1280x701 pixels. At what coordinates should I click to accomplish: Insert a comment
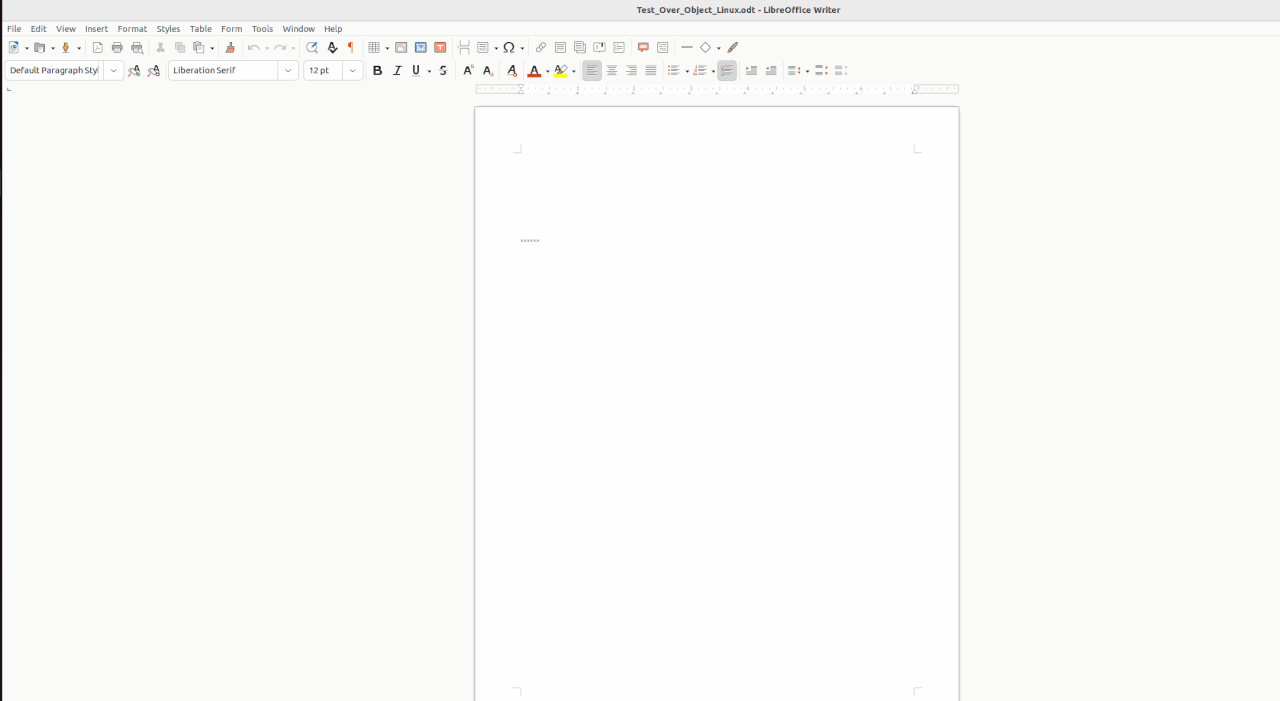[643, 47]
